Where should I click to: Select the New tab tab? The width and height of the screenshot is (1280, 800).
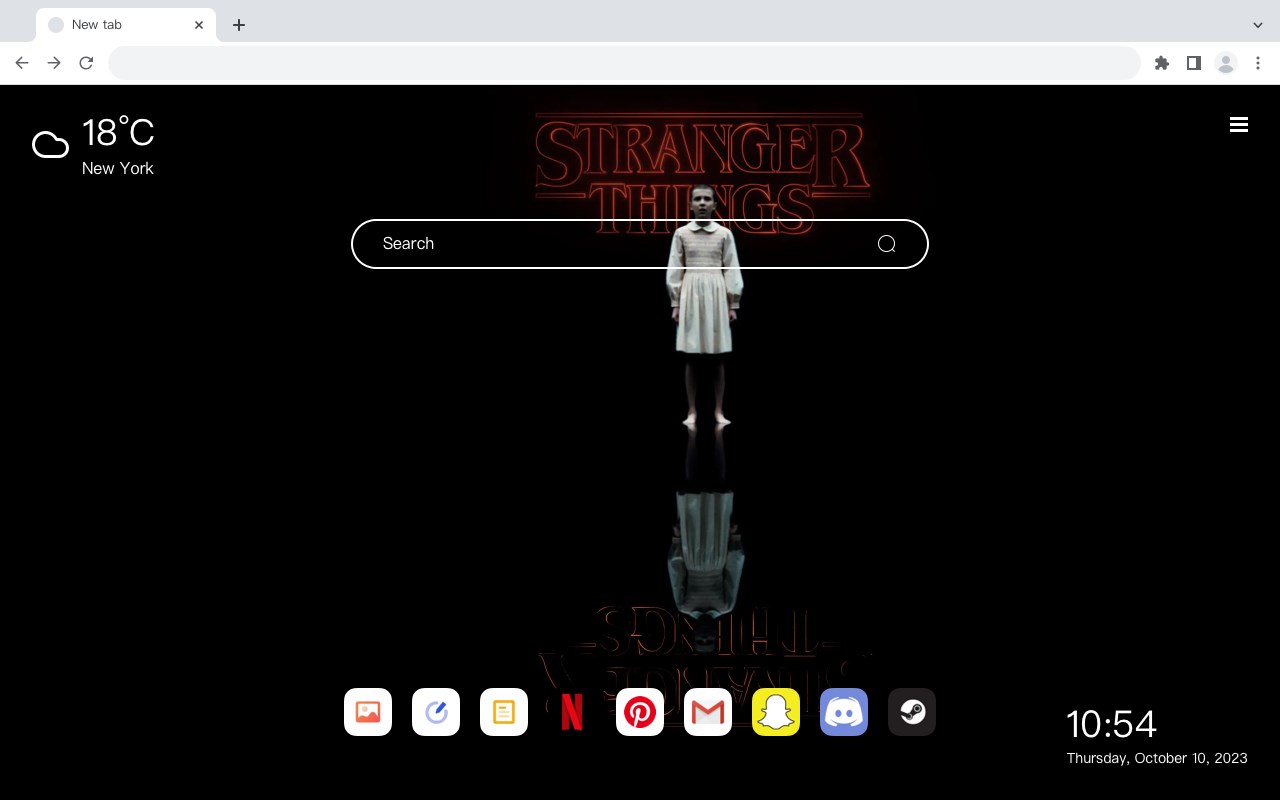(x=126, y=25)
